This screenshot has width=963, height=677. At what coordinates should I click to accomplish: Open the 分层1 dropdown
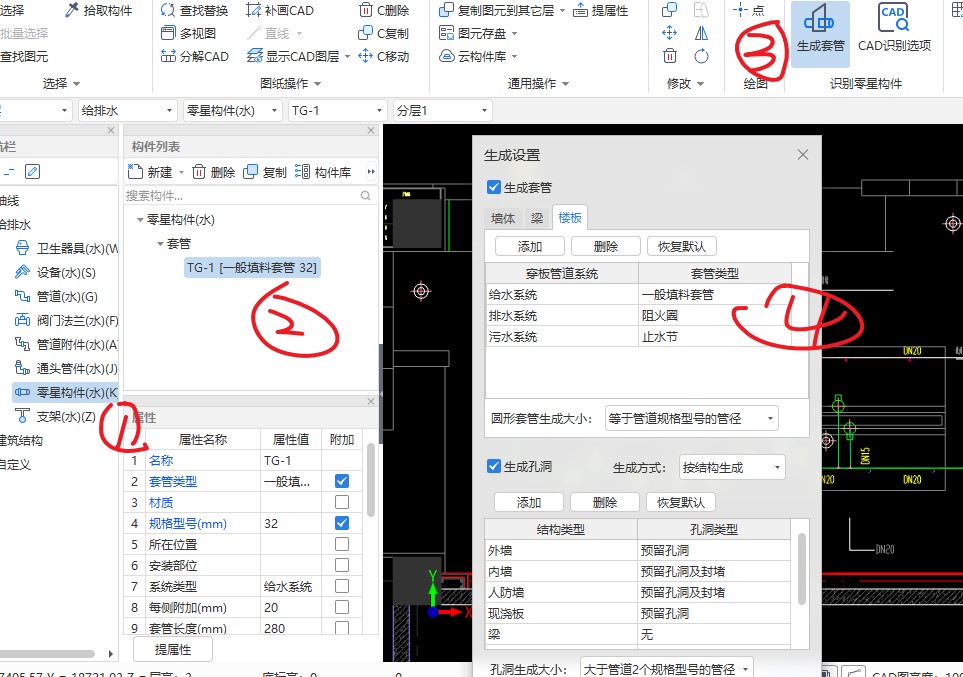coord(442,111)
